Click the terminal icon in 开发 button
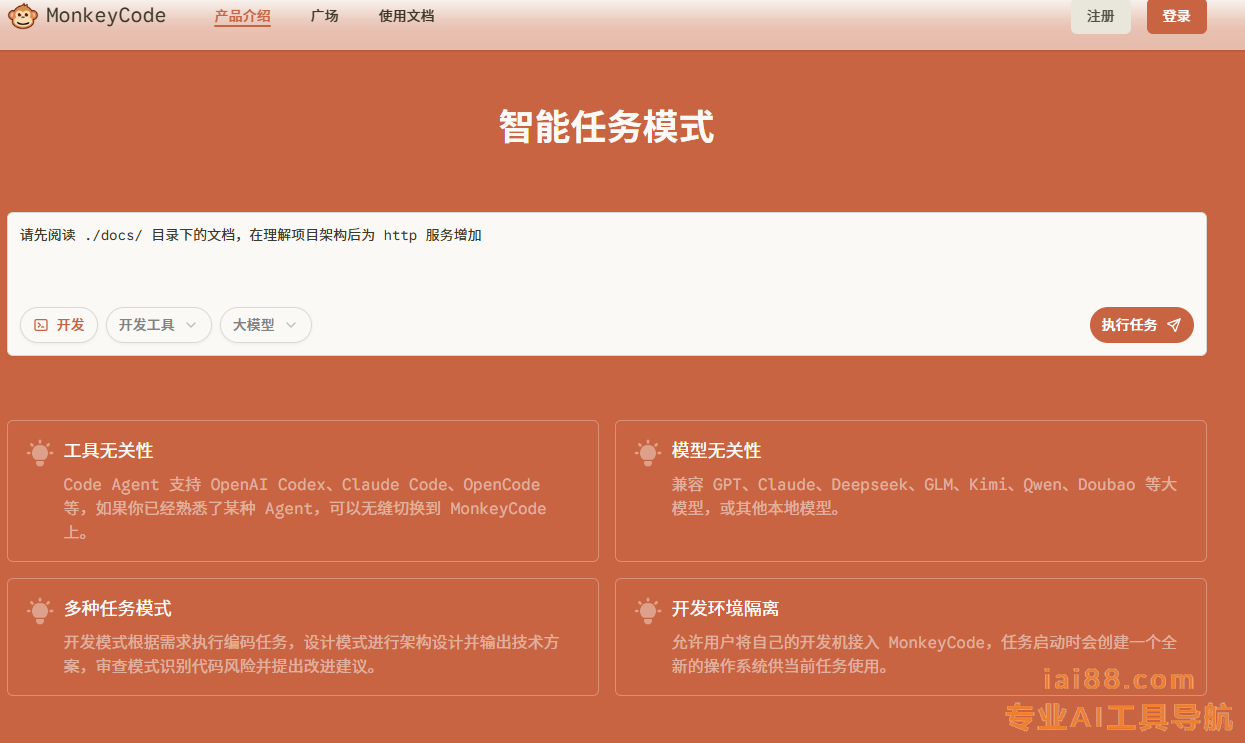 (x=41, y=325)
